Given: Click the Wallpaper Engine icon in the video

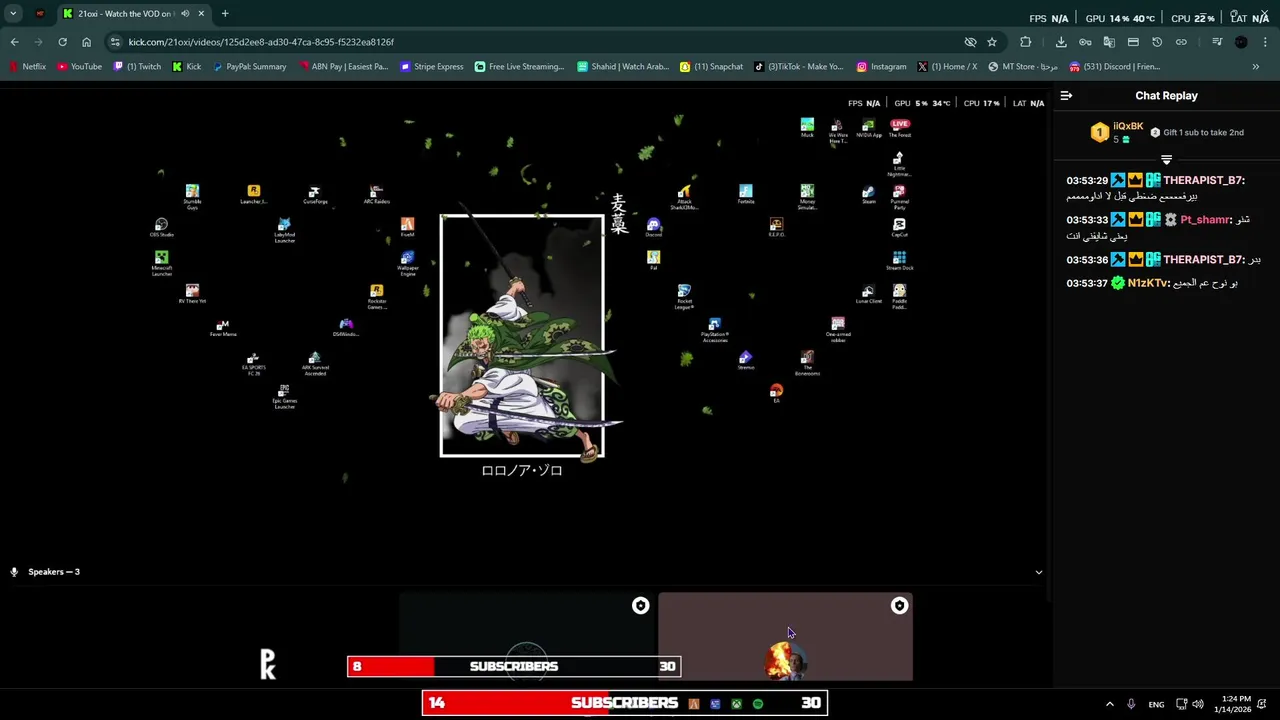Looking at the screenshot, I should point(407,263).
